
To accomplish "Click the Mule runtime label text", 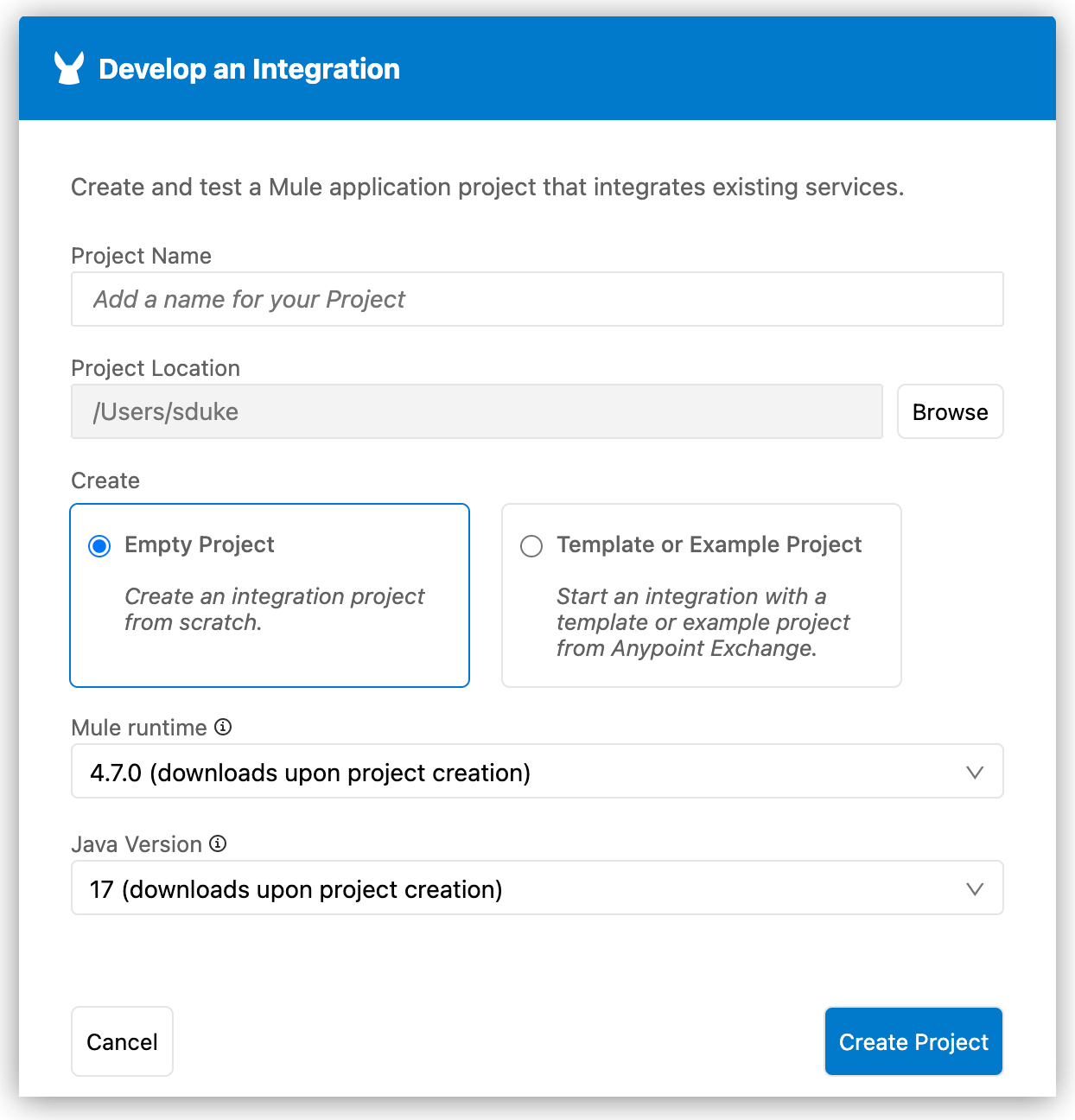I will 139,728.
